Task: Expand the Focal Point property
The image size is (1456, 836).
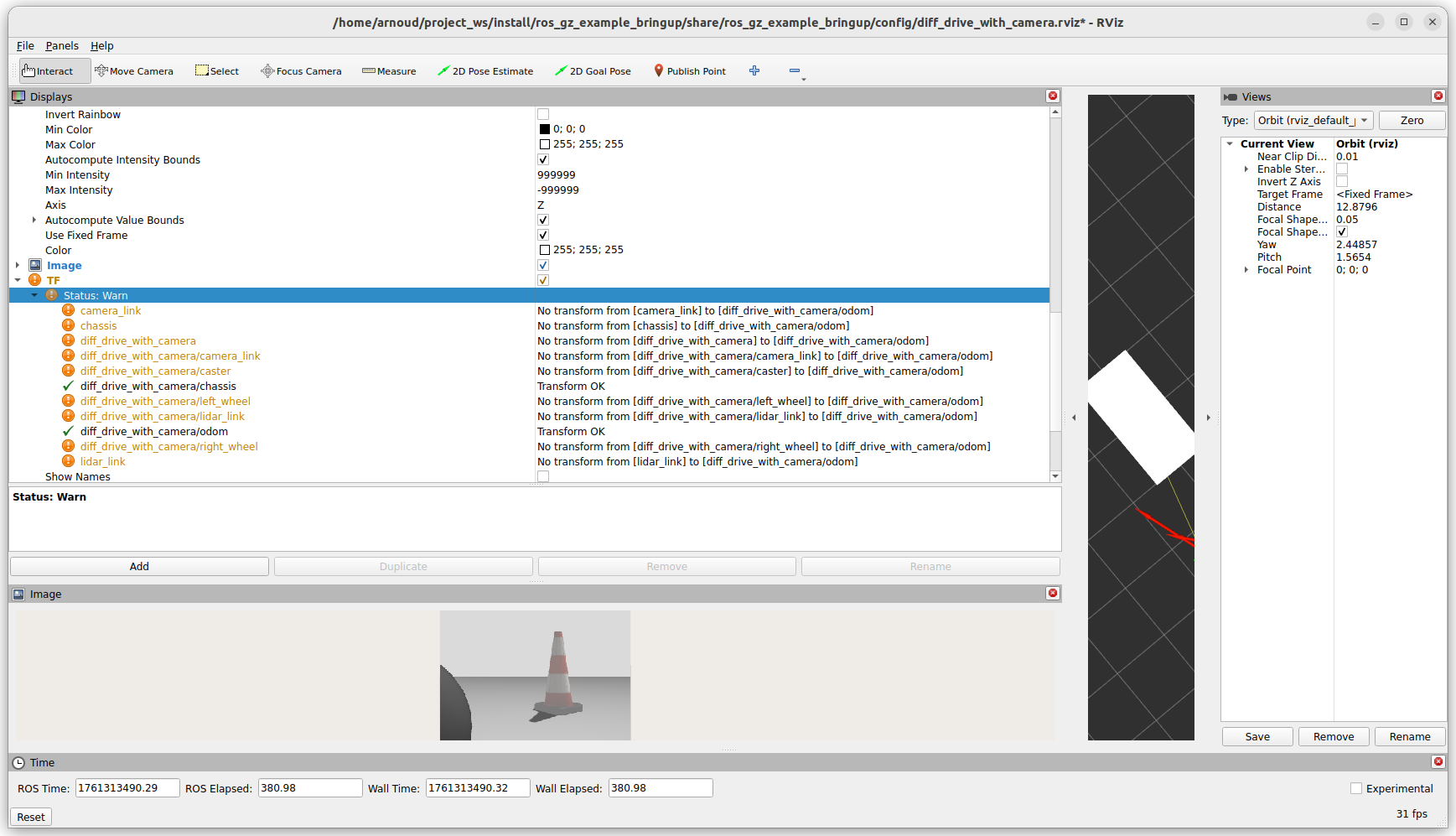Action: pyautogui.click(x=1246, y=270)
